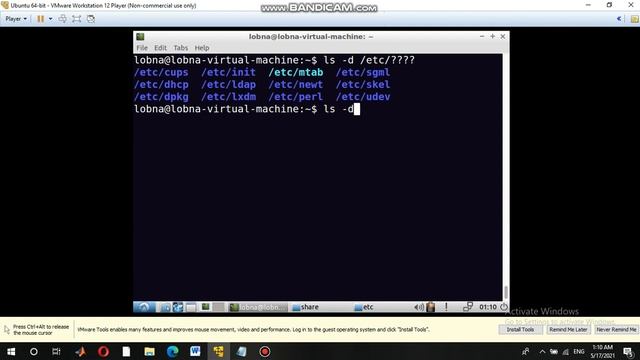Open Lubuntu volume control speaker icon

click(418, 307)
